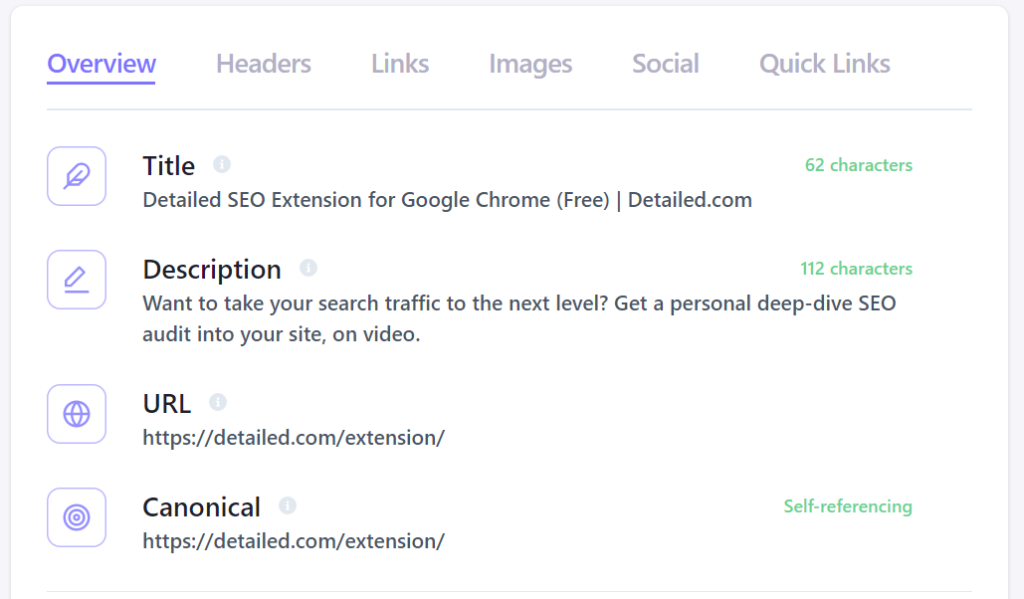Open the Images tab

[x=530, y=64]
